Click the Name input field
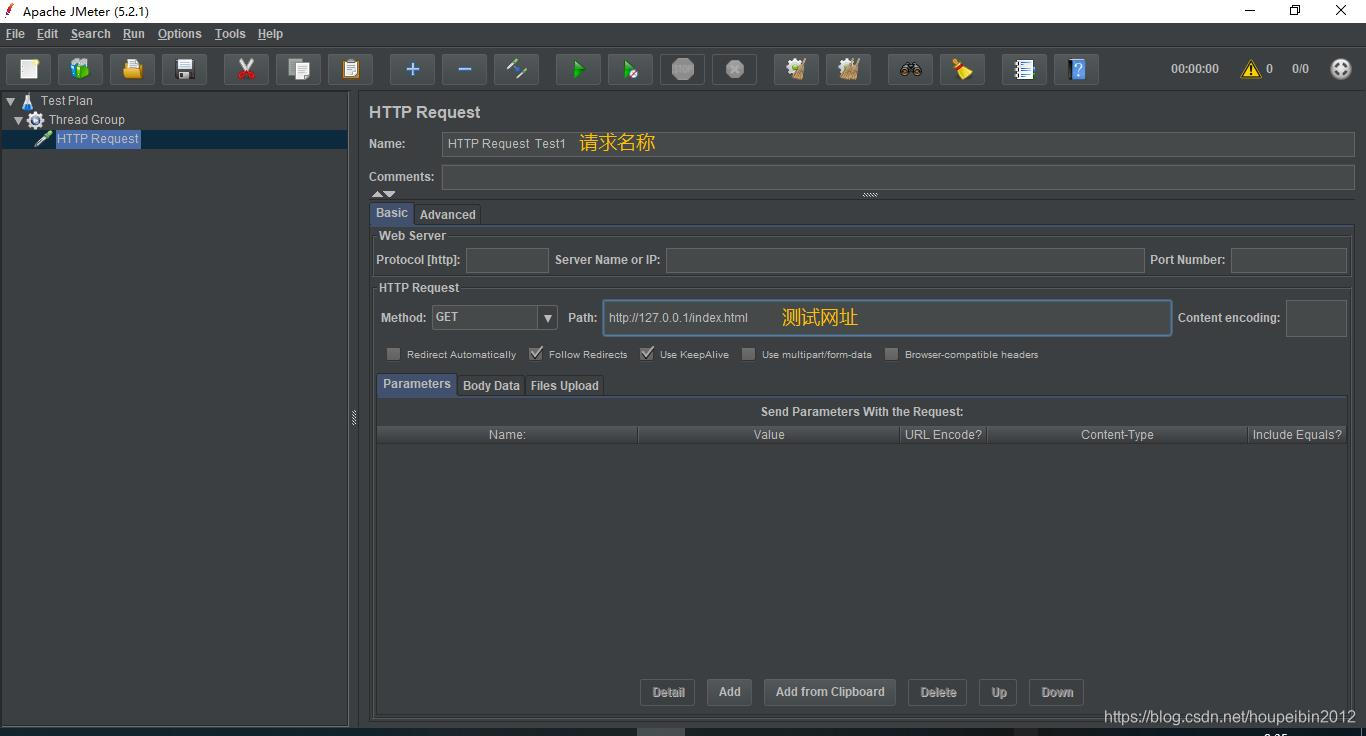The image size is (1366, 736). click(x=898, y=144)
